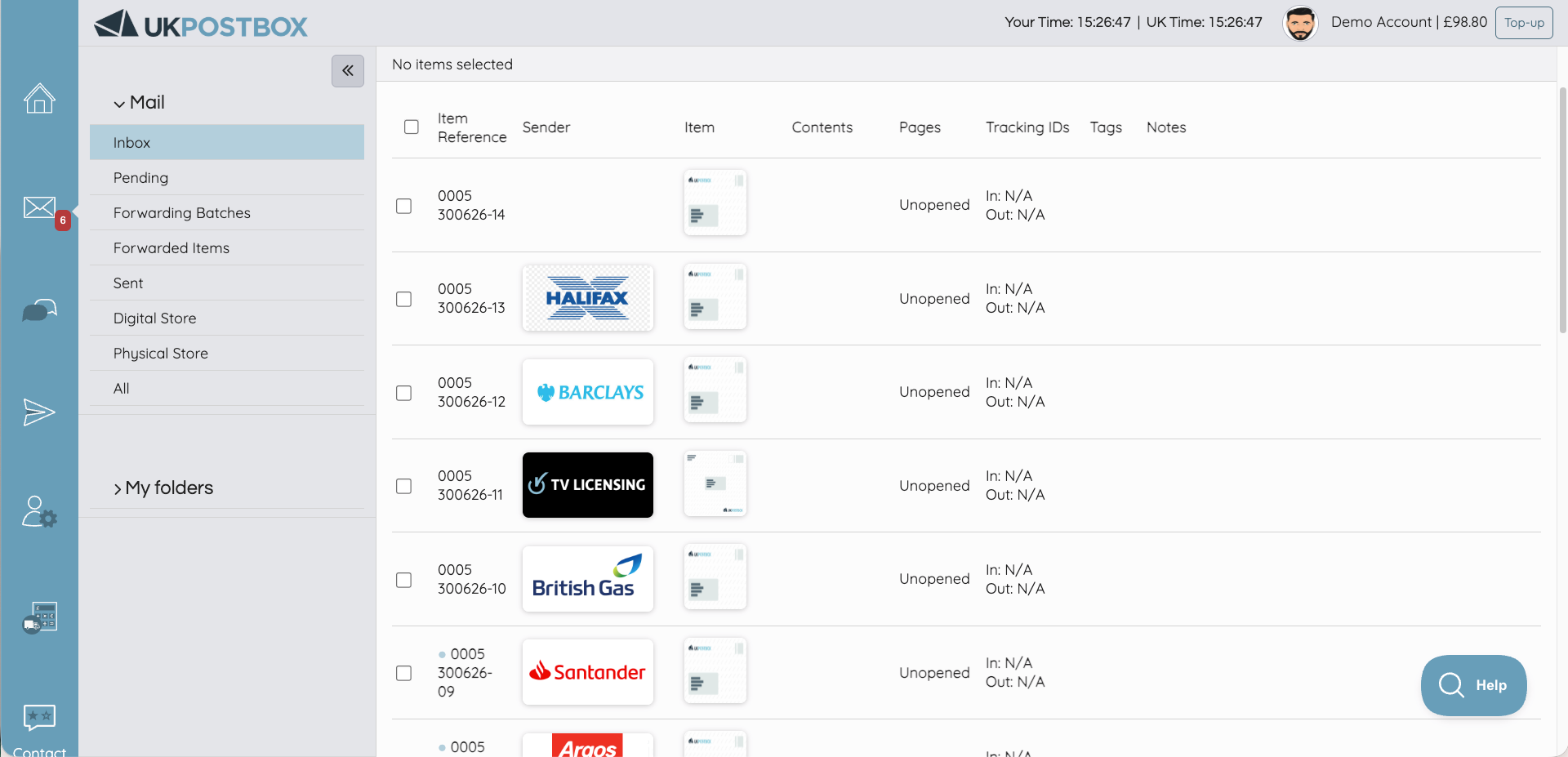Open the Pending folder
1568x757 pixels.
click(x=227, y=178)
